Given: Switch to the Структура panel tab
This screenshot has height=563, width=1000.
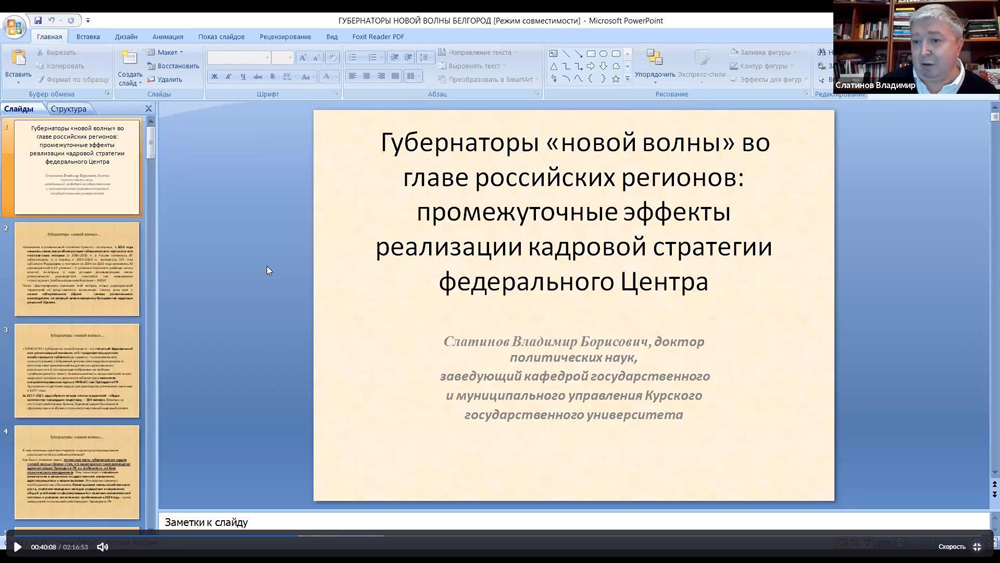Looking at the screenshot, I should (68, 109).
